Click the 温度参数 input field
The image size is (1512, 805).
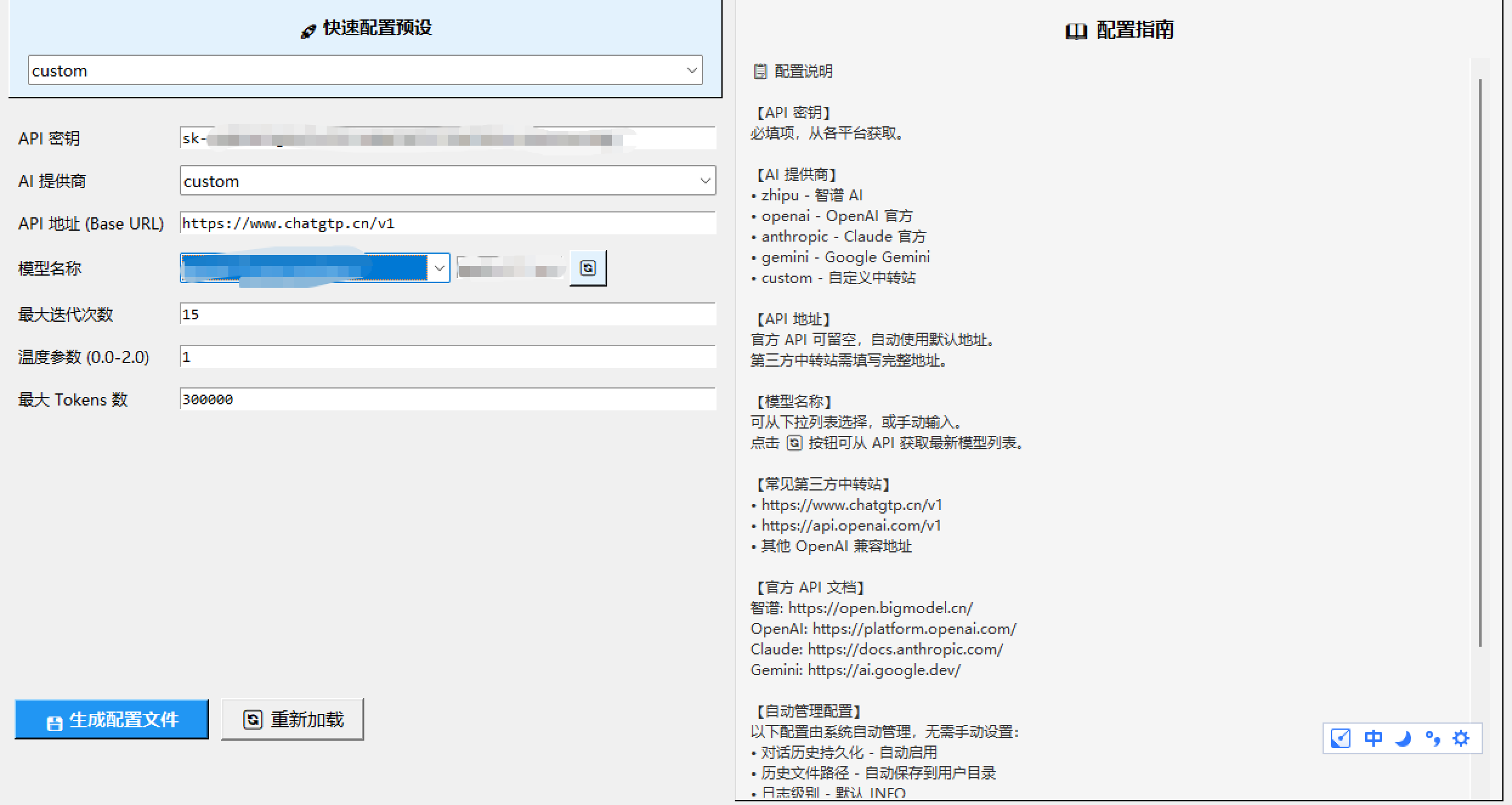tap(448, 357)
